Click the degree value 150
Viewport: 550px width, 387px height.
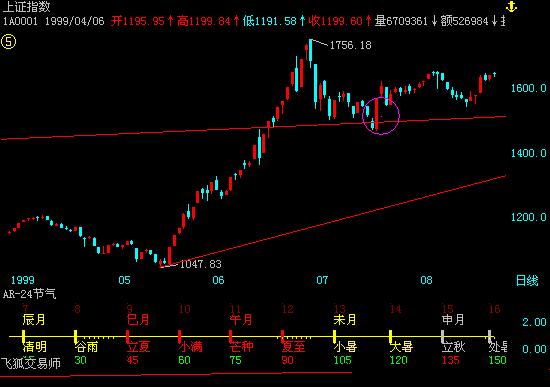(498, 360)
